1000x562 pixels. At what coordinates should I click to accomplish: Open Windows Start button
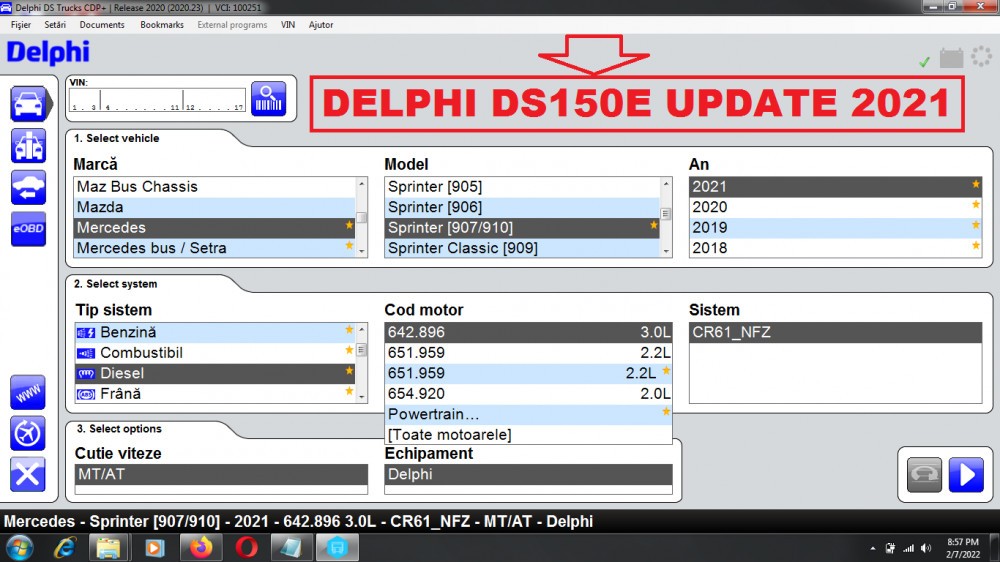pyautogui.click(x=20, y=548)
